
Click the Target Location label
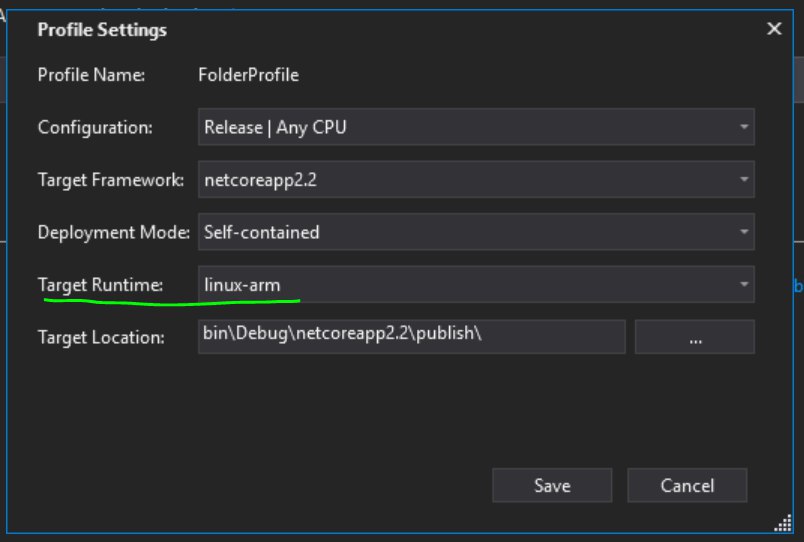101,337
